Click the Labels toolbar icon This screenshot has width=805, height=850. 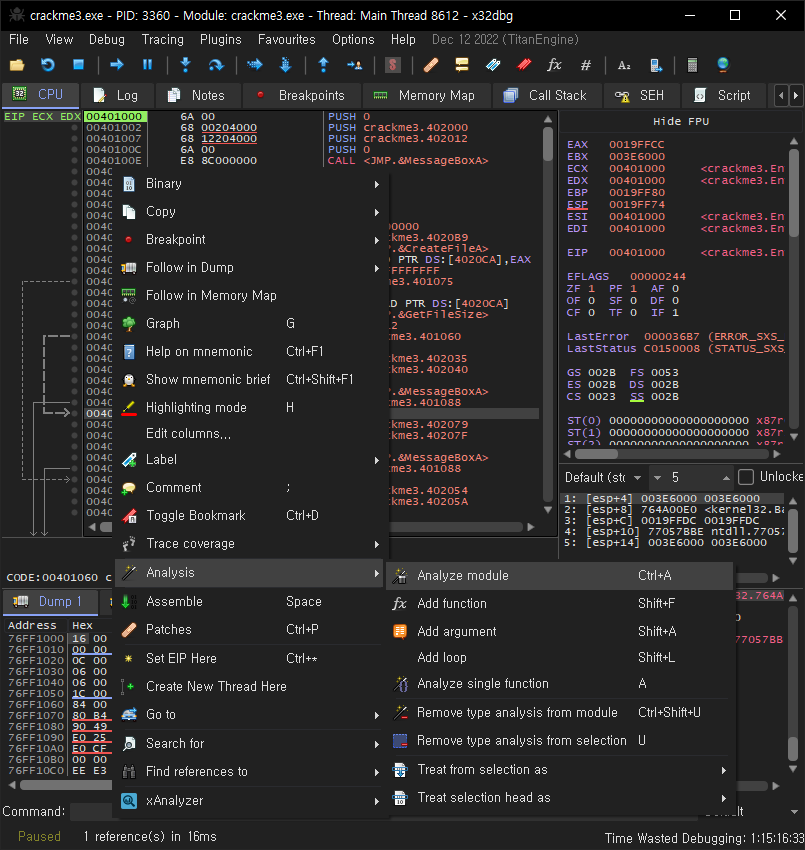click(x=493, y=65)
